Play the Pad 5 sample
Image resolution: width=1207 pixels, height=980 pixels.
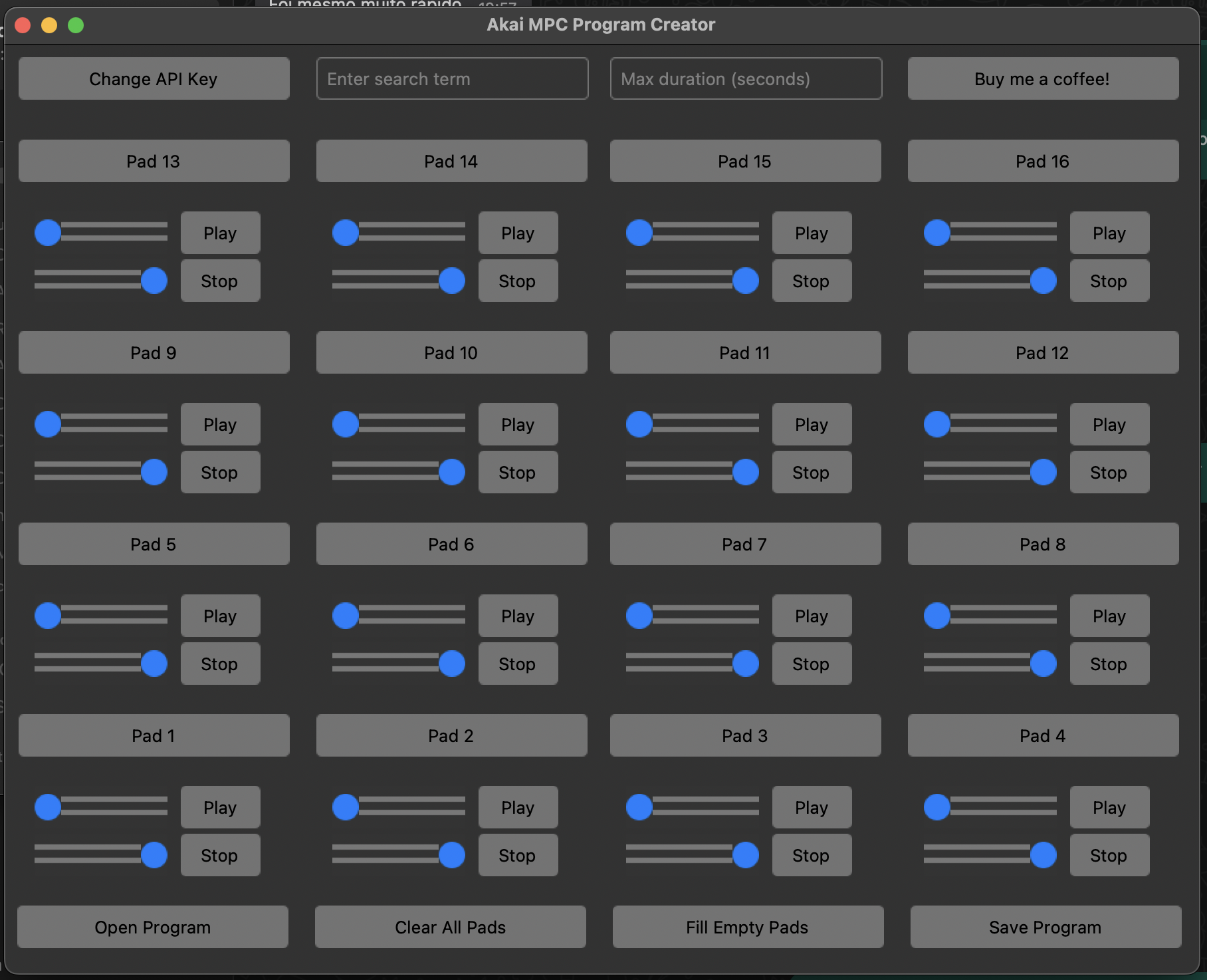[220, 616]
